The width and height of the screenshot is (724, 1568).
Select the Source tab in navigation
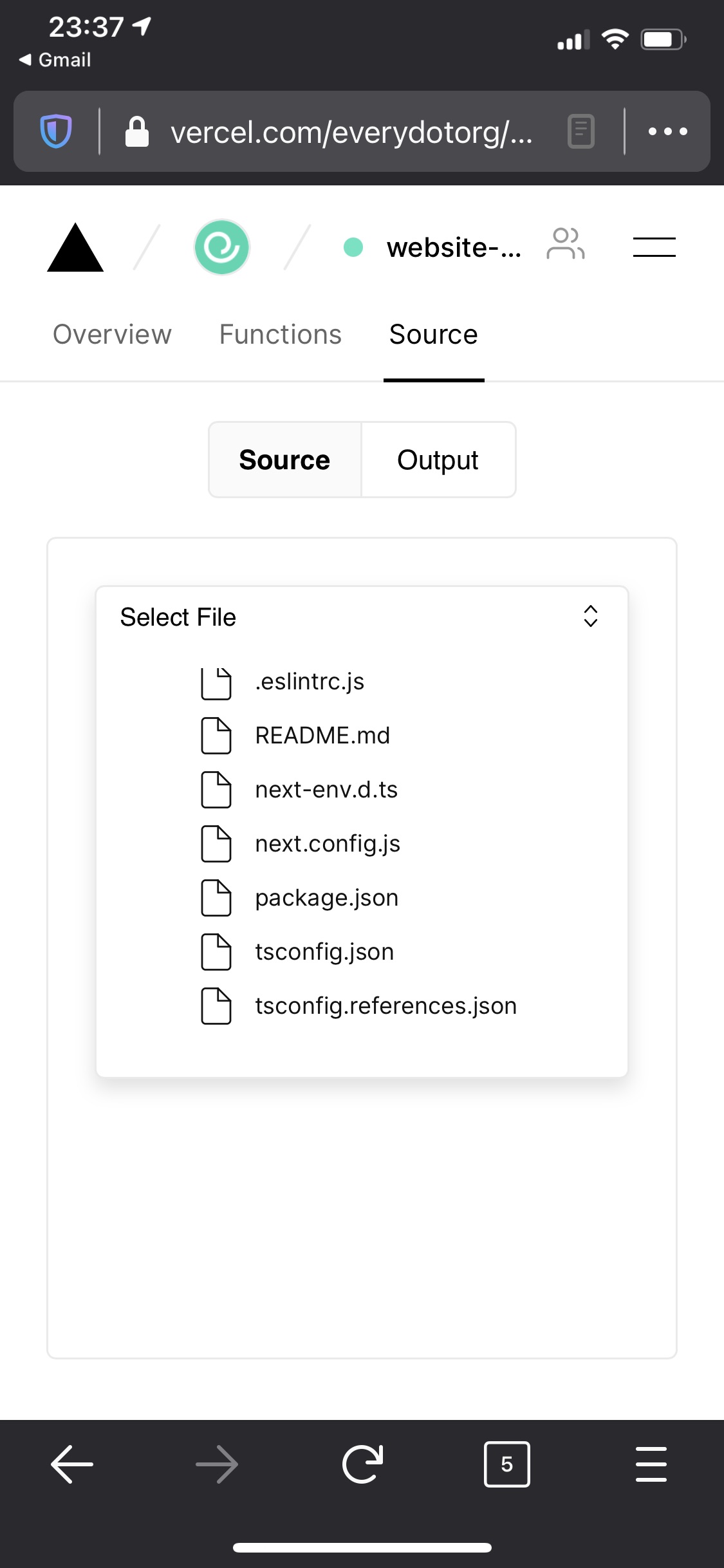tap(434, 335)
